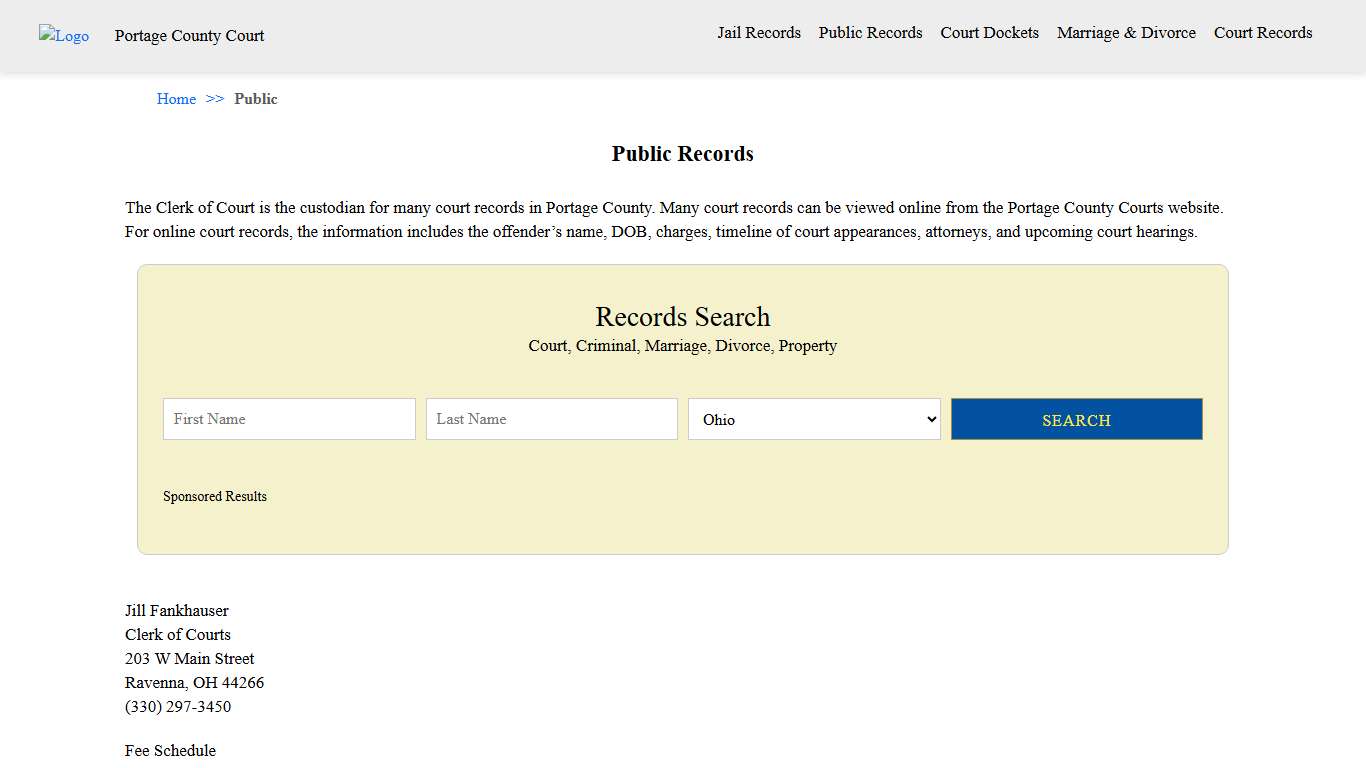Visit the Marriage & Divorce page
Screen dimensions: 1366x768
click(x=1126, y=33)
